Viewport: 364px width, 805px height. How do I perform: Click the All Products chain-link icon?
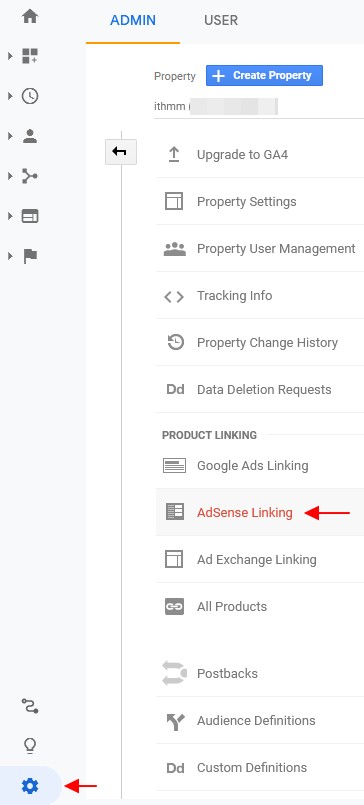click(174, 606)
